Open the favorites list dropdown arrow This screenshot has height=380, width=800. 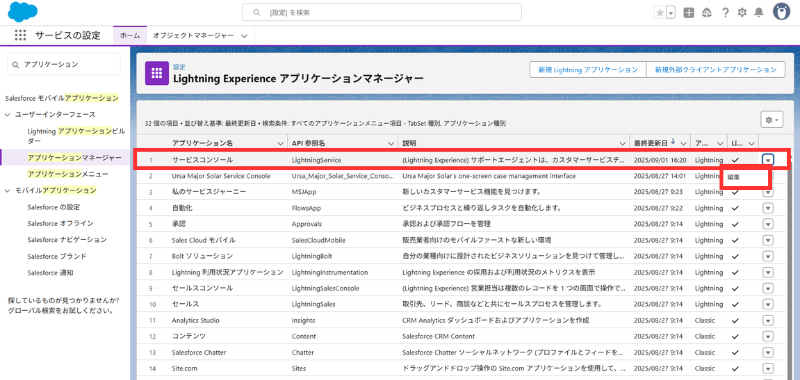click(x=671, y=13)
